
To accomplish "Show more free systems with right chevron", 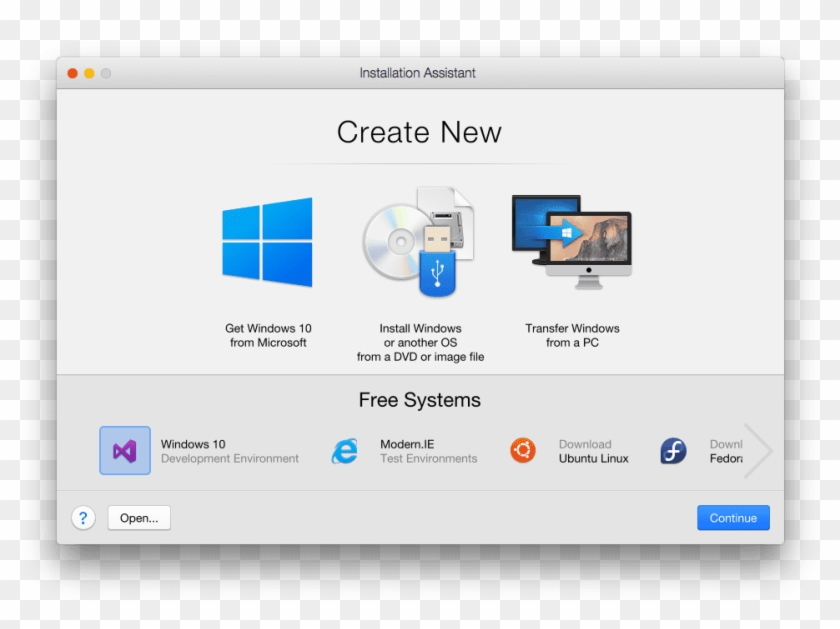I will [x=758, y=451].
